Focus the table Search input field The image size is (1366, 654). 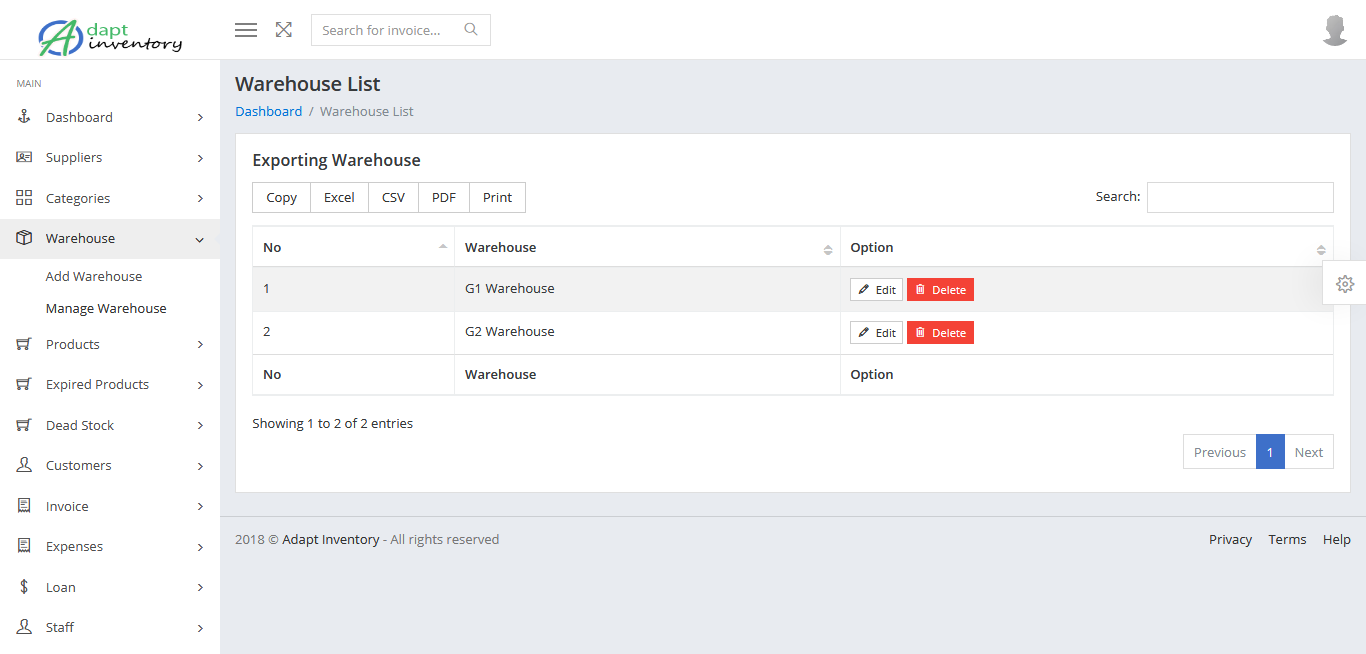[x=1239, y=198]
